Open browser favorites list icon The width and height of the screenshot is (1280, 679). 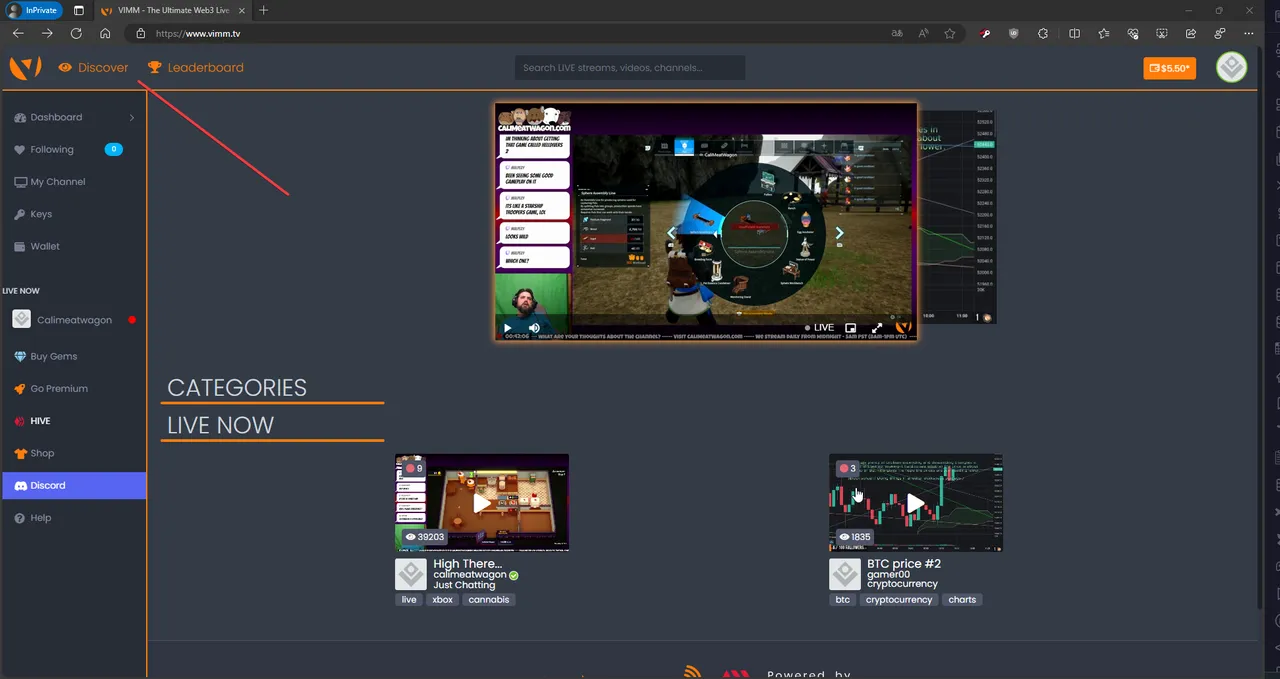pyautogui.click(x=1104, y=33)
